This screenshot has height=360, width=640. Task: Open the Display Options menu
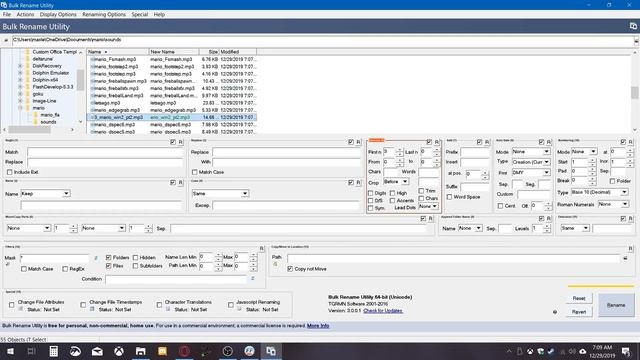[x=58, y=14]
